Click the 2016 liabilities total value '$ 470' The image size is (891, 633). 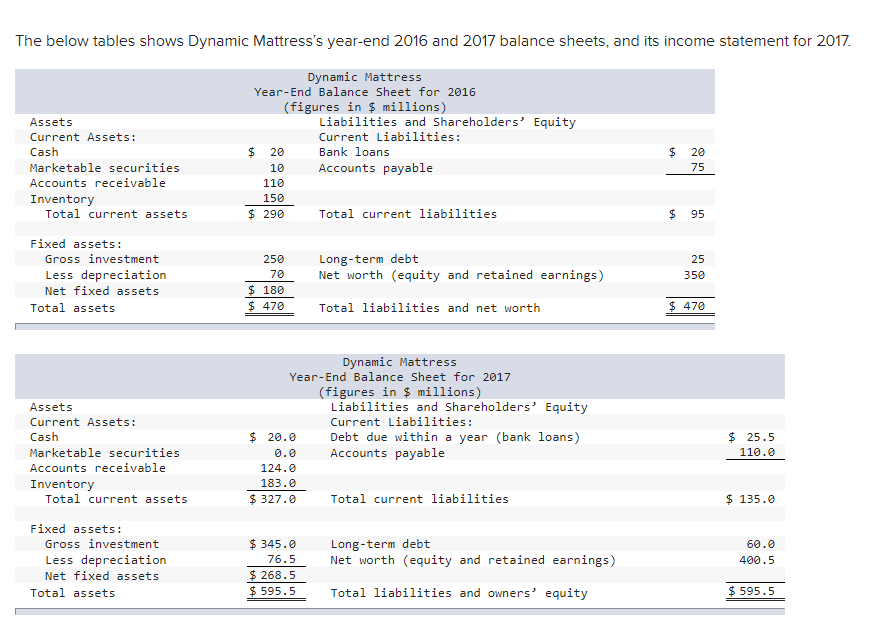tap(687, 306)
